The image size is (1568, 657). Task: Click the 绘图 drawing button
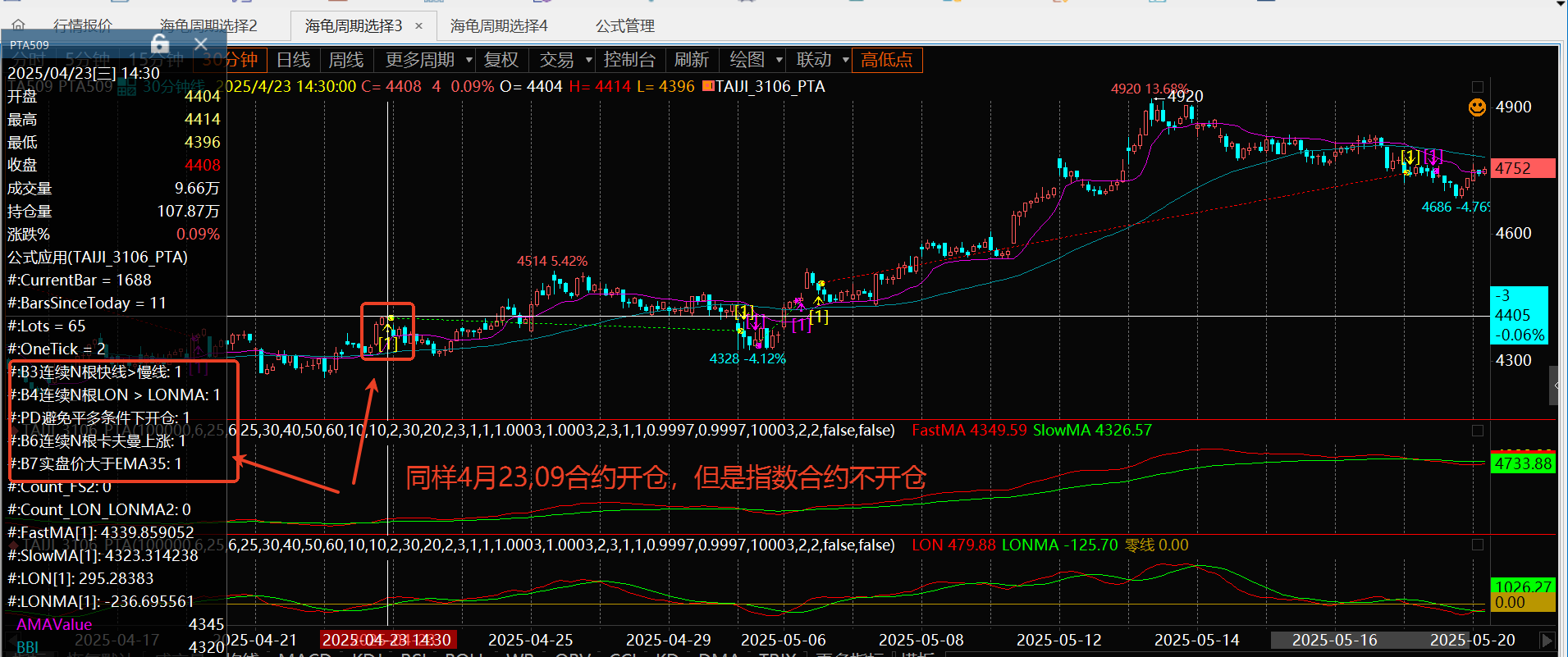click(747, 60)
